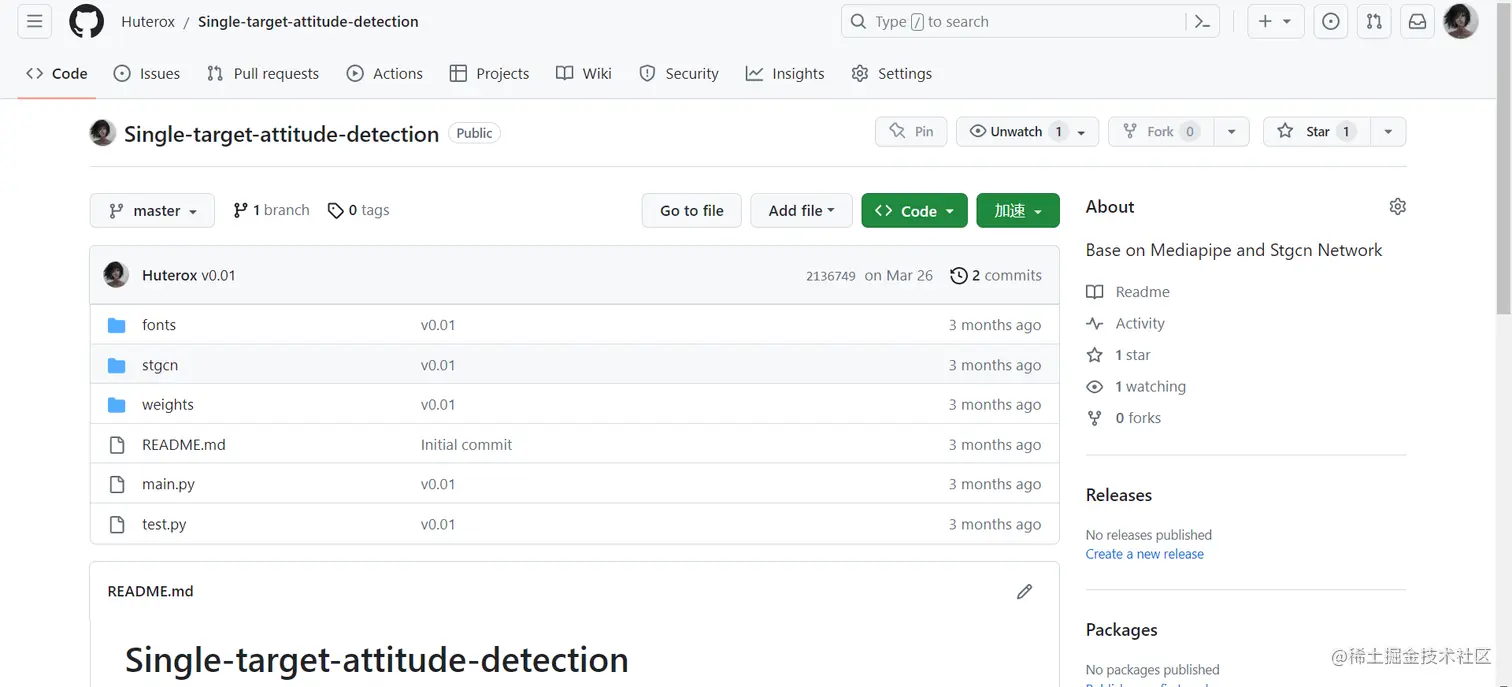1512x687 pixels.
Task: Click the main.py file icon
Action: 117,484
